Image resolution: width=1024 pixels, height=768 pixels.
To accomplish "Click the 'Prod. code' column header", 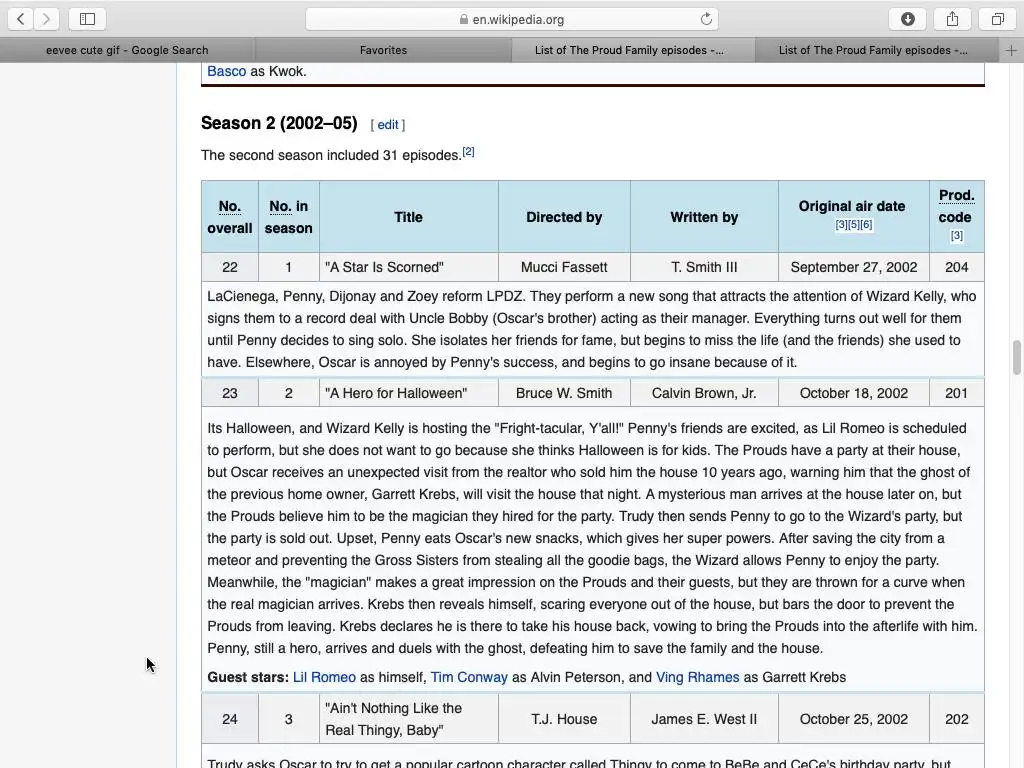I will point(956,217).
